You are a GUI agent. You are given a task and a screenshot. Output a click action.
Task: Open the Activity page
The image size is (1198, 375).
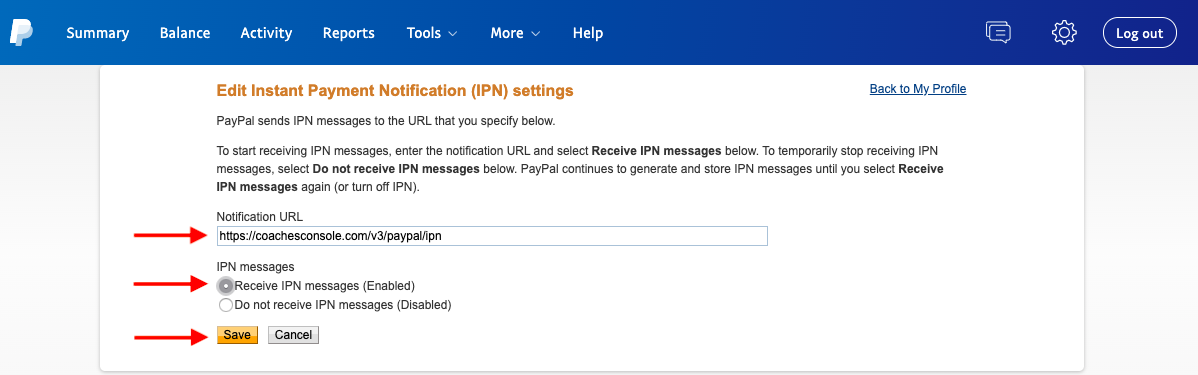[266, 33]
